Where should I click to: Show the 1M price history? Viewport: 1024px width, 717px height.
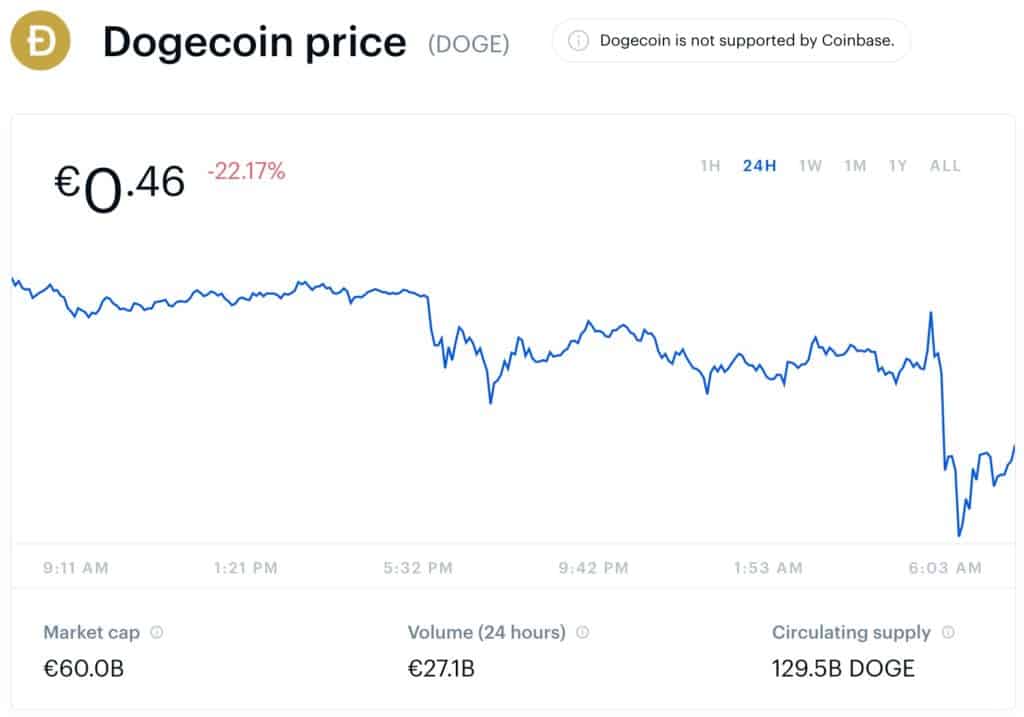tap(855, 166)
